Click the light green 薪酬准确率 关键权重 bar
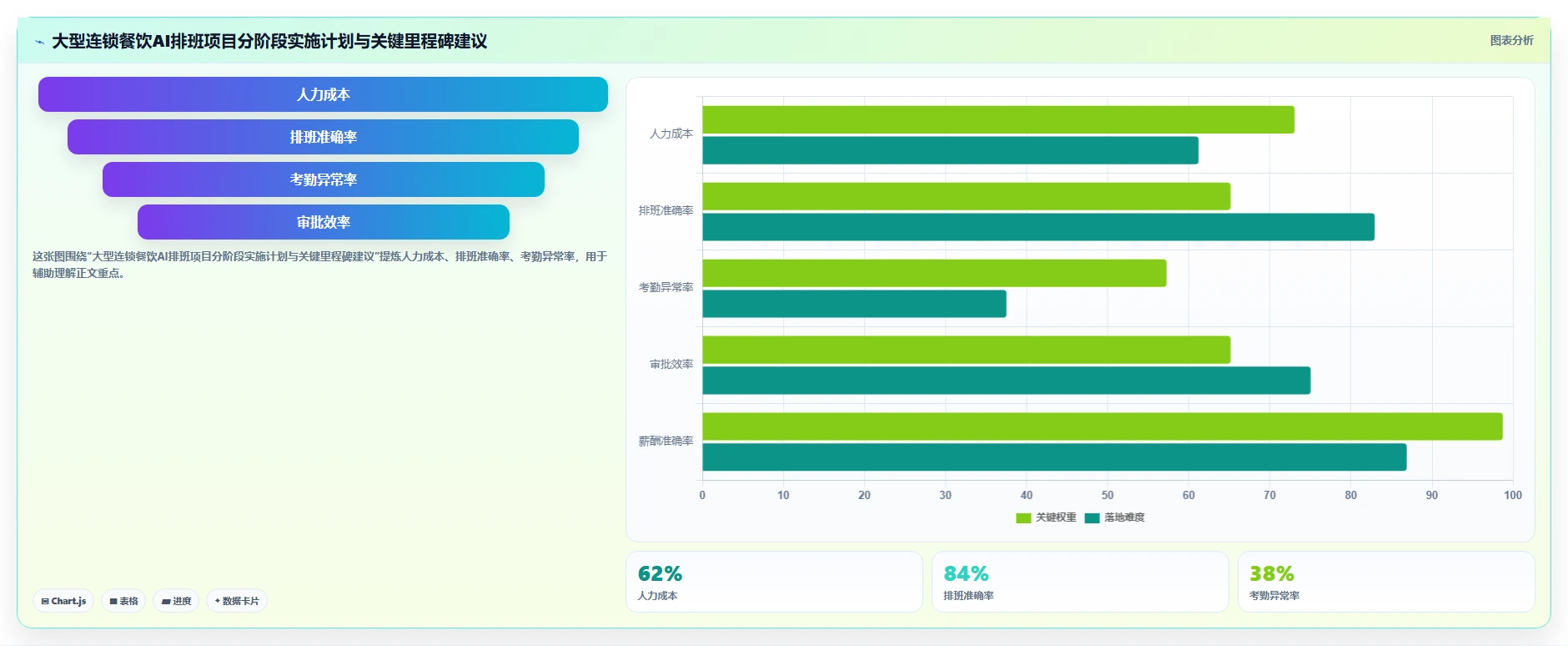Image resolution: width=1568 pixels, height=646 pixels. [x=1102, y=426]
